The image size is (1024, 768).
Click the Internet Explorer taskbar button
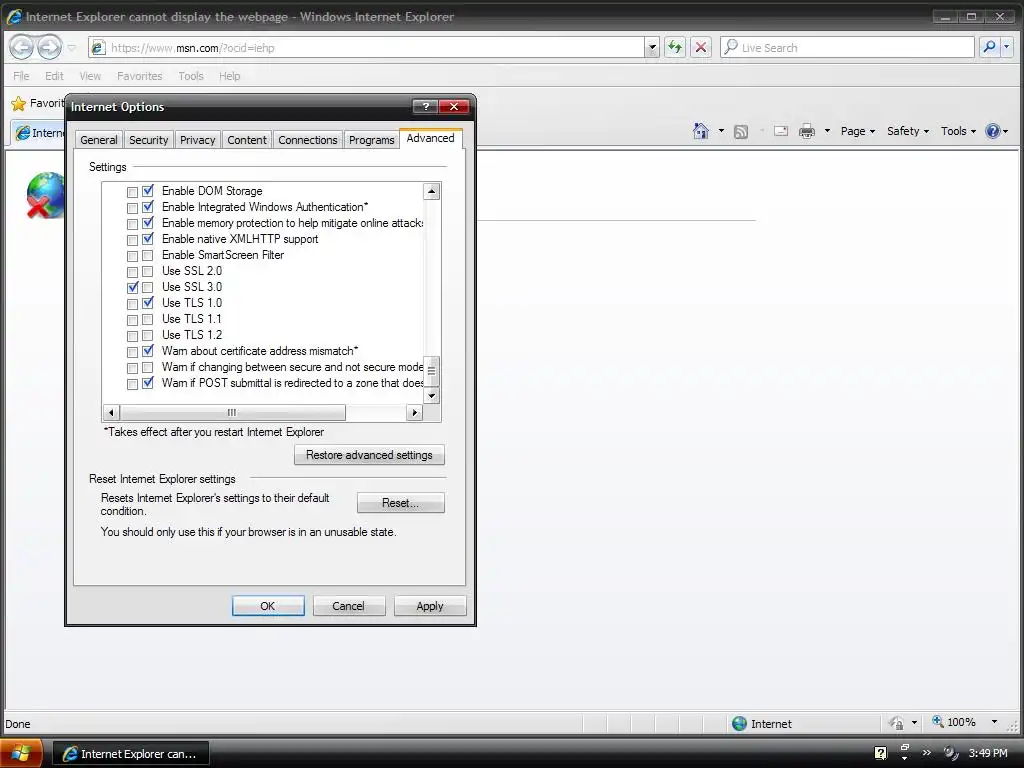click(x=131, y=754)
